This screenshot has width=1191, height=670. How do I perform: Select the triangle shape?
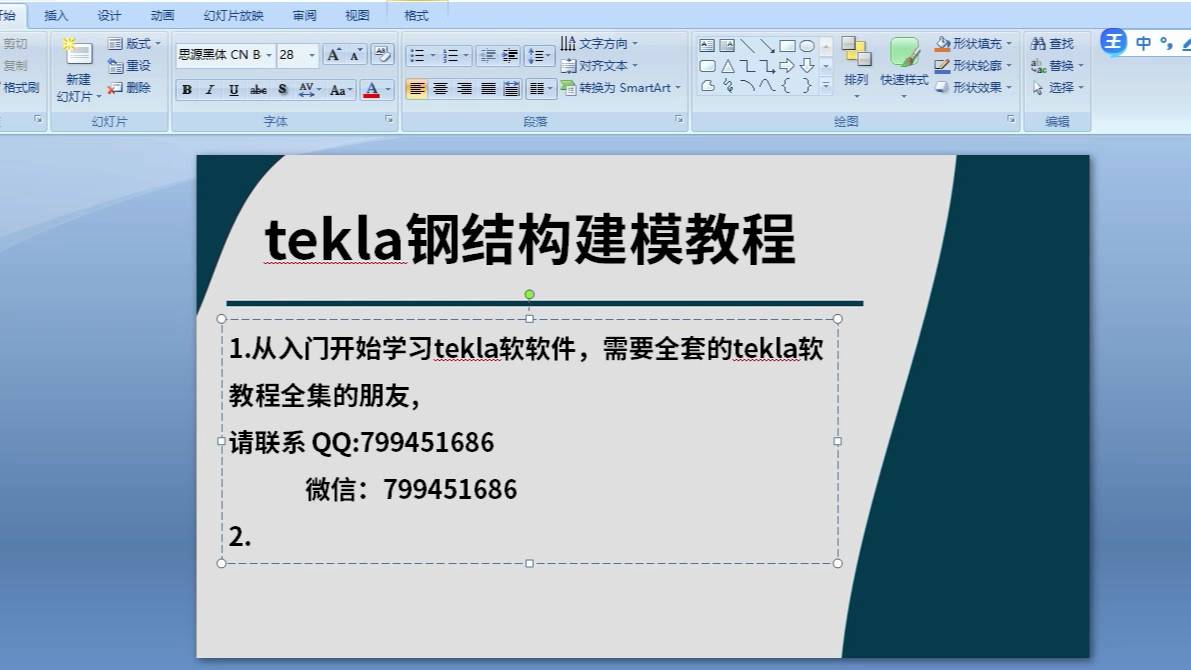(x=728, y=66)
